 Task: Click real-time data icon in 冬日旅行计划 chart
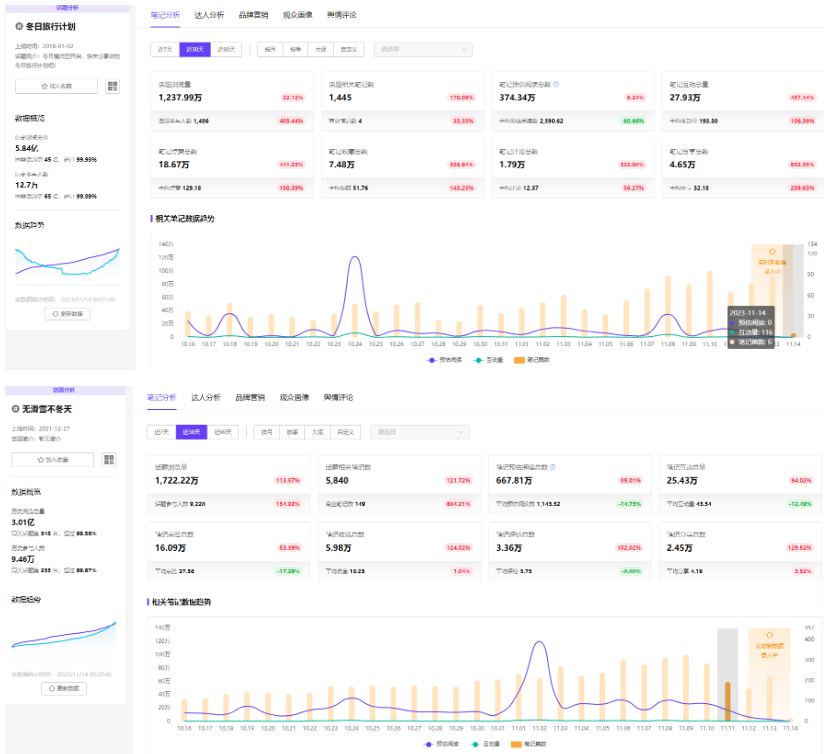point(772,252)
